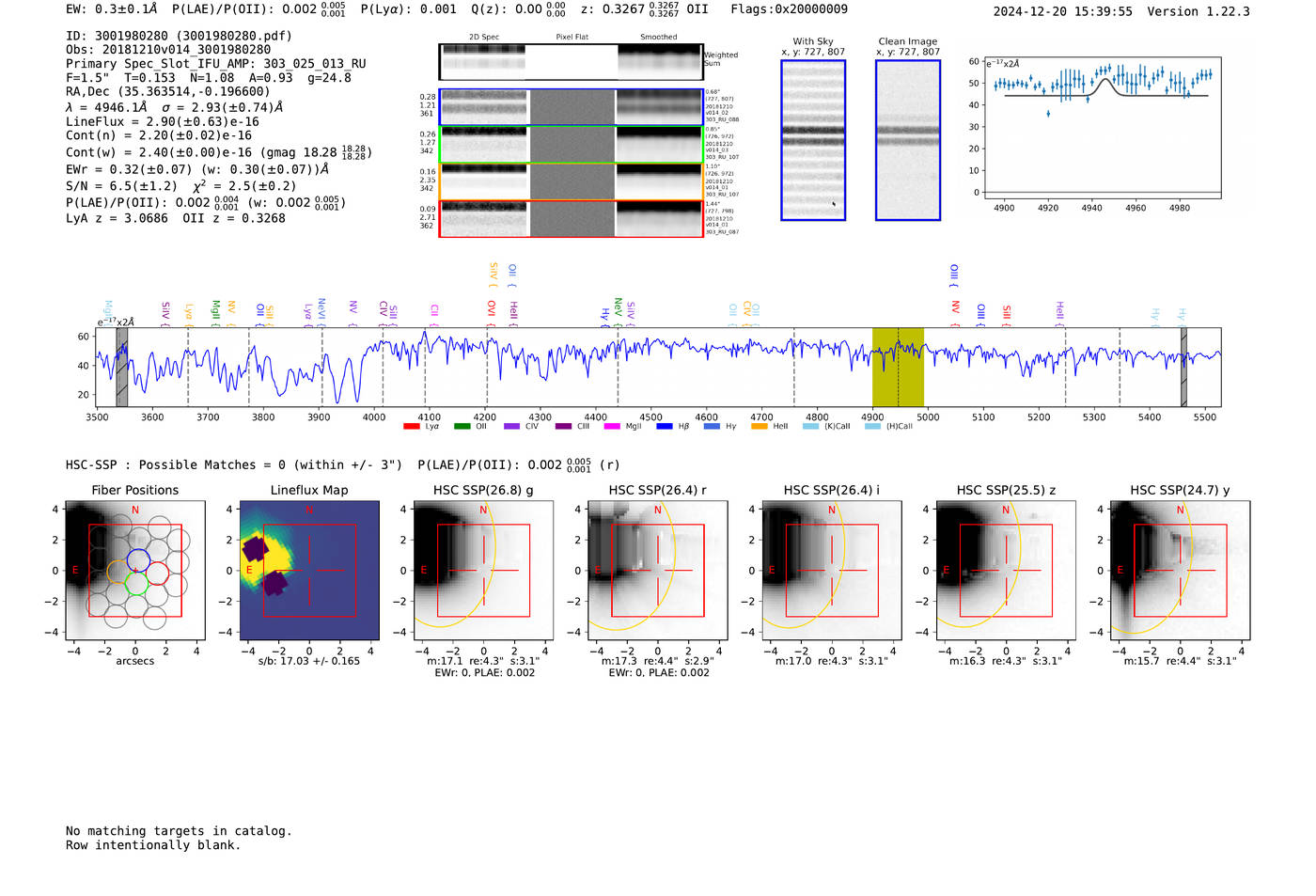Select the blue-bordered 2D spectrum row

pos(571,107)
